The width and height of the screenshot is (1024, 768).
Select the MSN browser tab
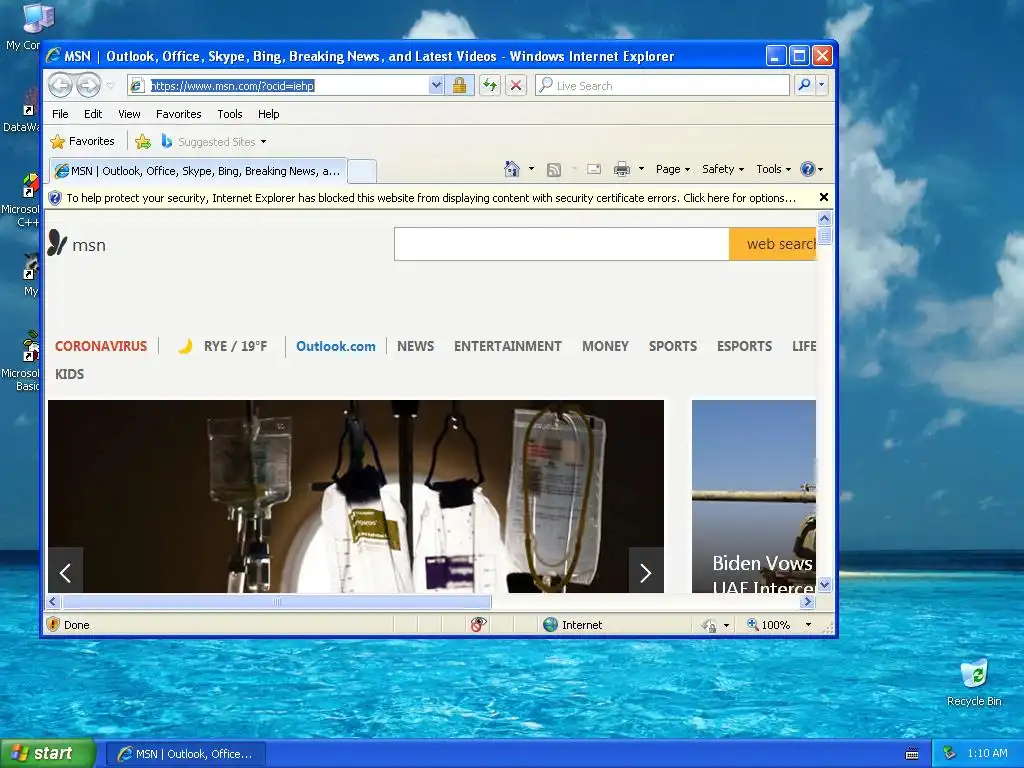click(x=198, y=171)
